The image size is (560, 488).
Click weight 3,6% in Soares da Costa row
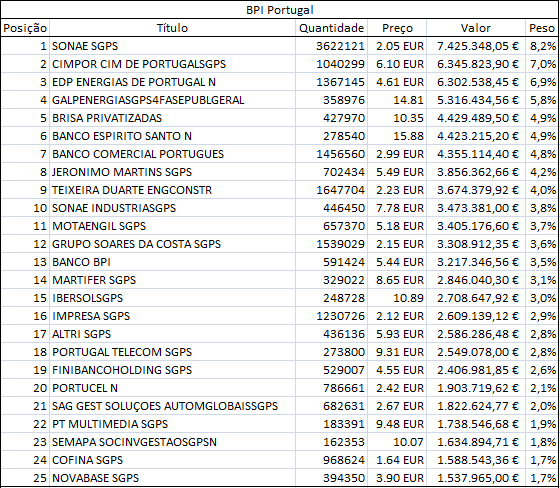tap(542, 244)
